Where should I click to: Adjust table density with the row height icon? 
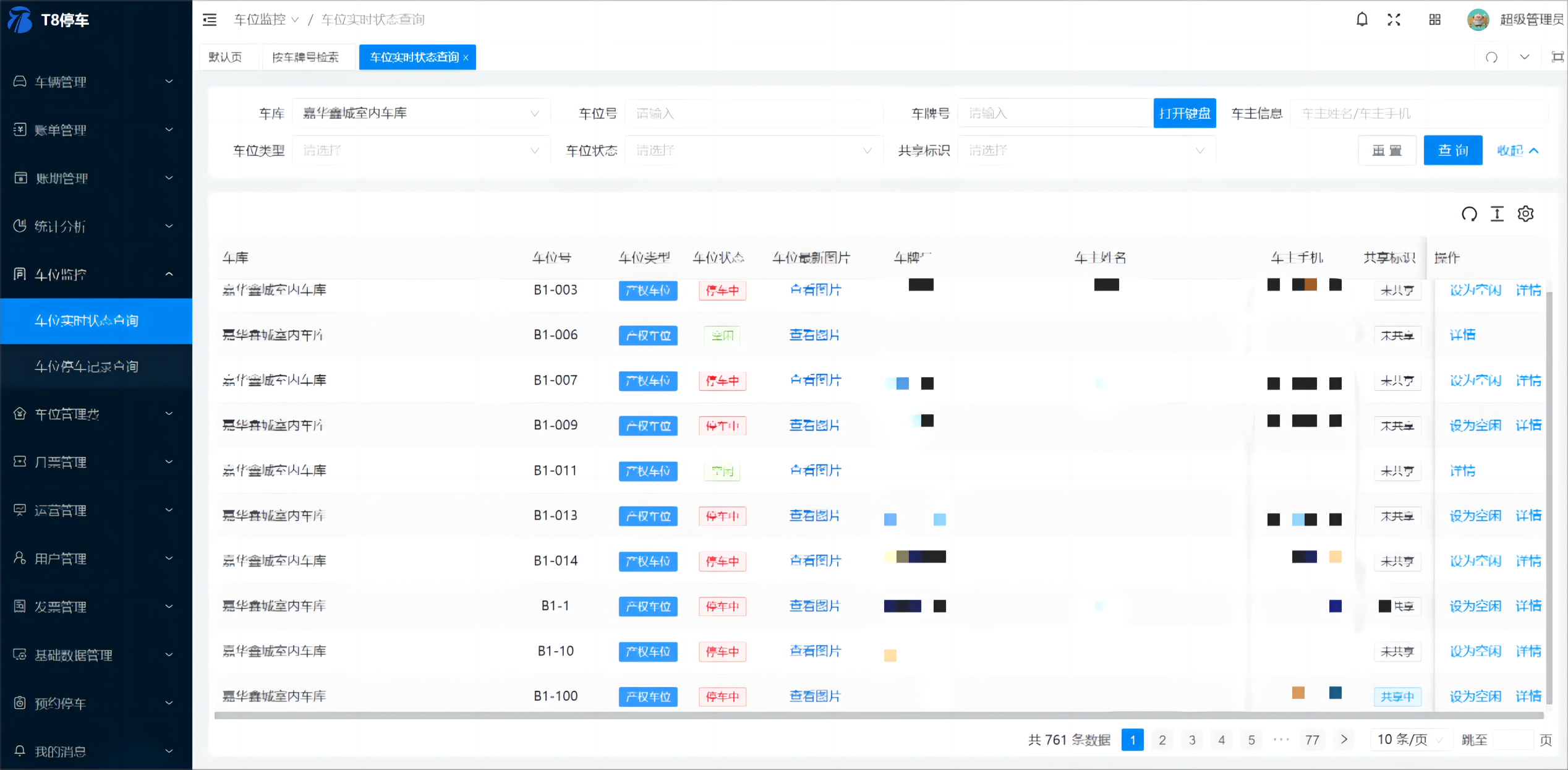(1497, 214)
